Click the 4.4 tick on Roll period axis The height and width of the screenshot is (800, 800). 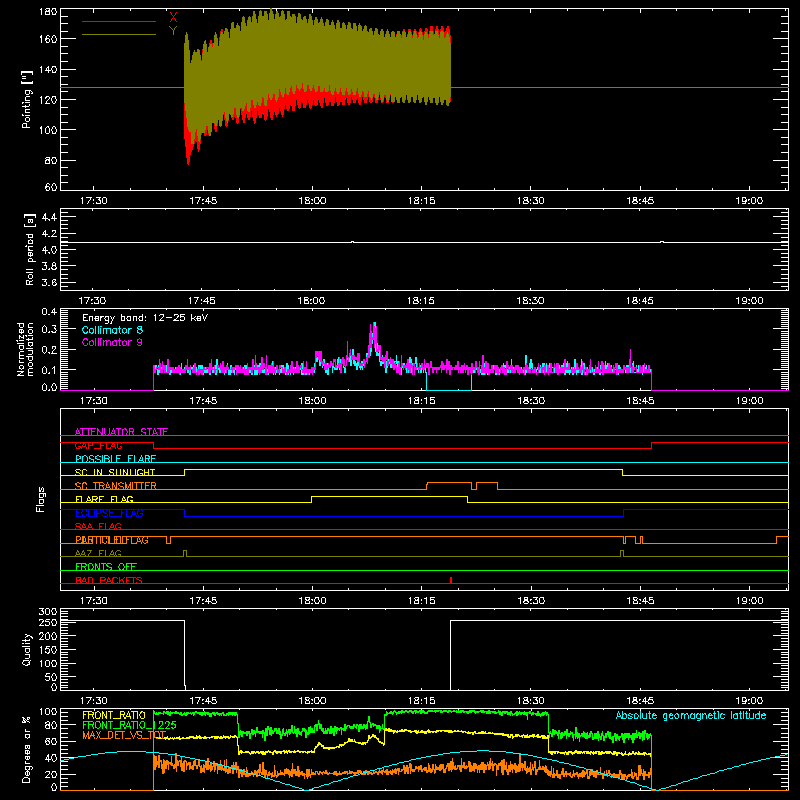(49, 218)
